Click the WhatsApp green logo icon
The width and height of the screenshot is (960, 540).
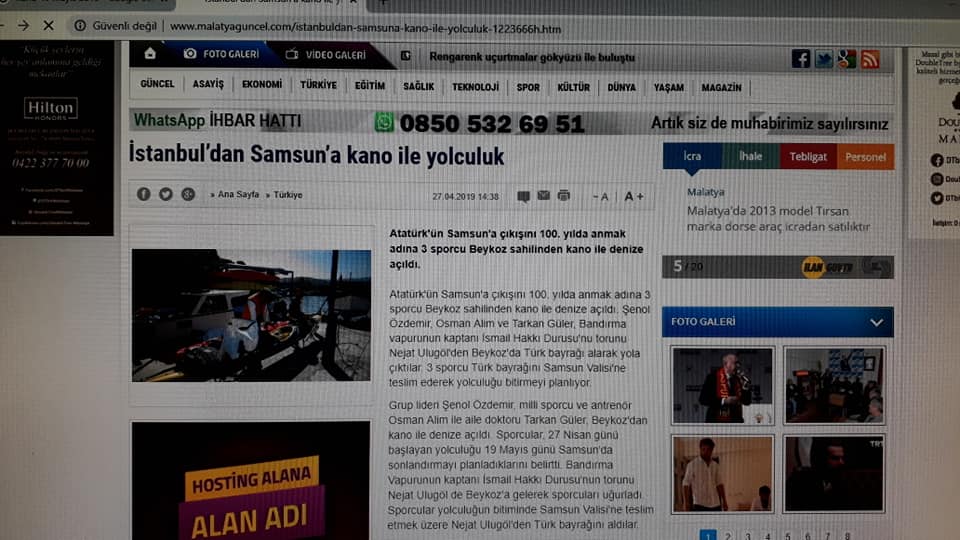tap(384, 122)
